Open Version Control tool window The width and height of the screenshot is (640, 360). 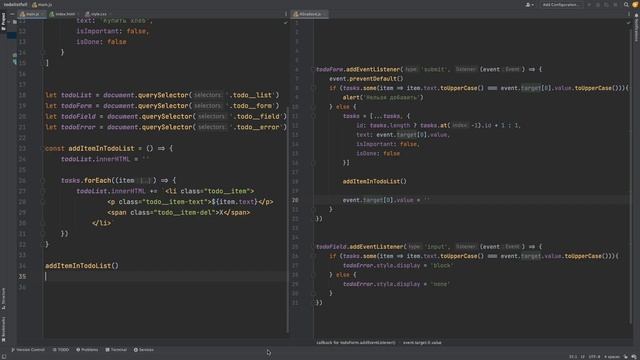tap(28, 350)
